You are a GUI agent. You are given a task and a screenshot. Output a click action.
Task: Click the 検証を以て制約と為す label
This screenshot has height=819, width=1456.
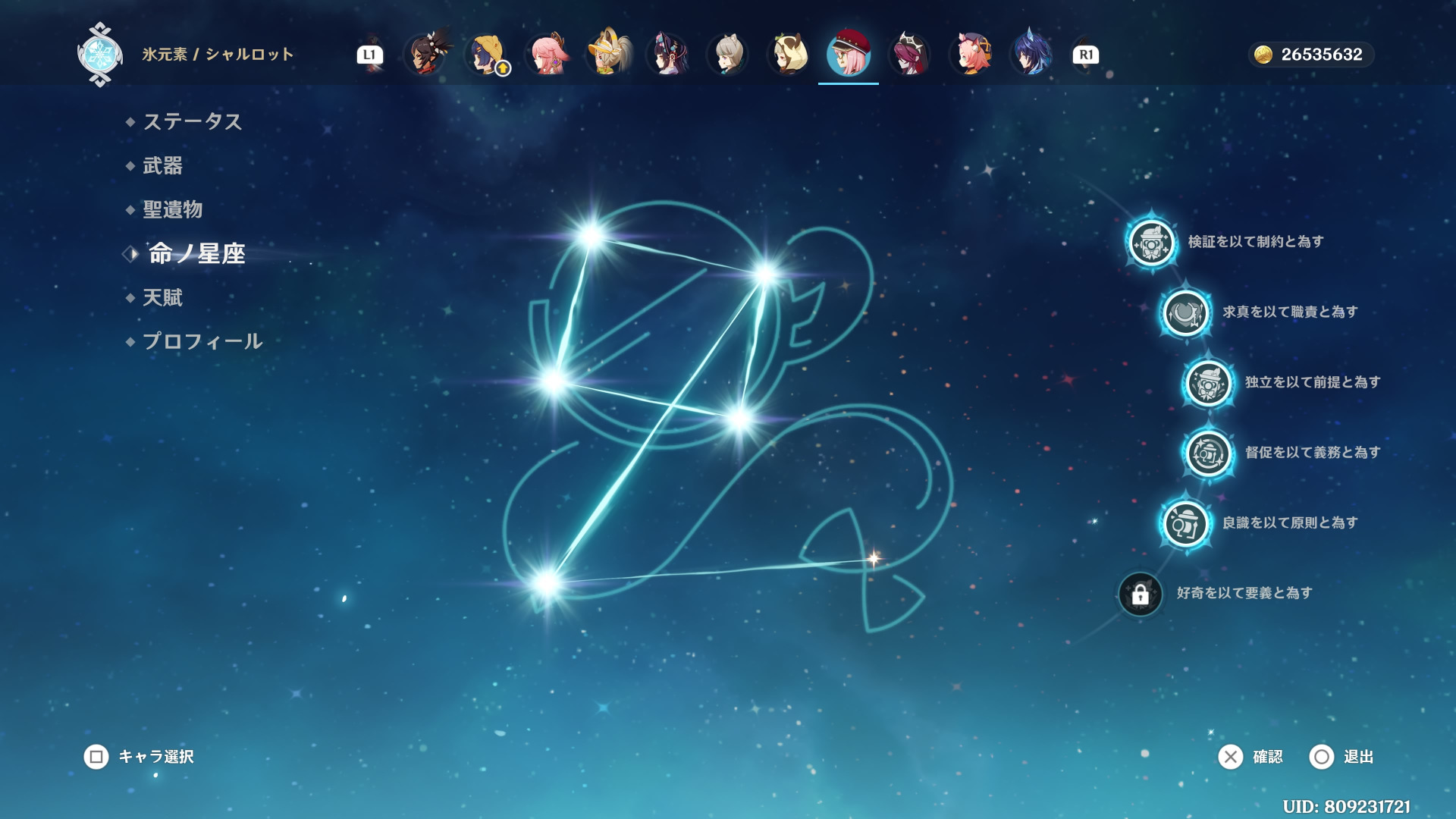coord(1256,241)
